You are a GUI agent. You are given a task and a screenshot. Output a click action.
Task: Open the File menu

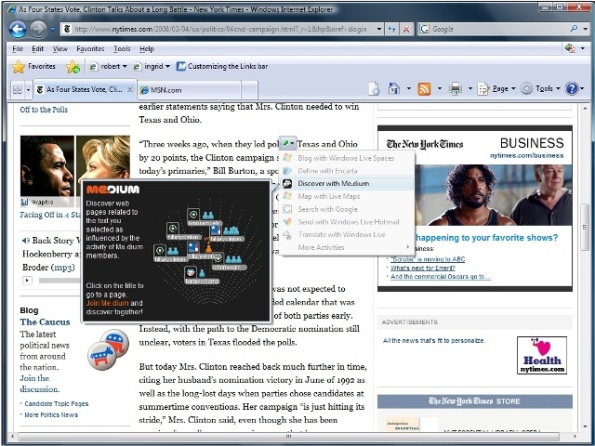tap(17, 49)
